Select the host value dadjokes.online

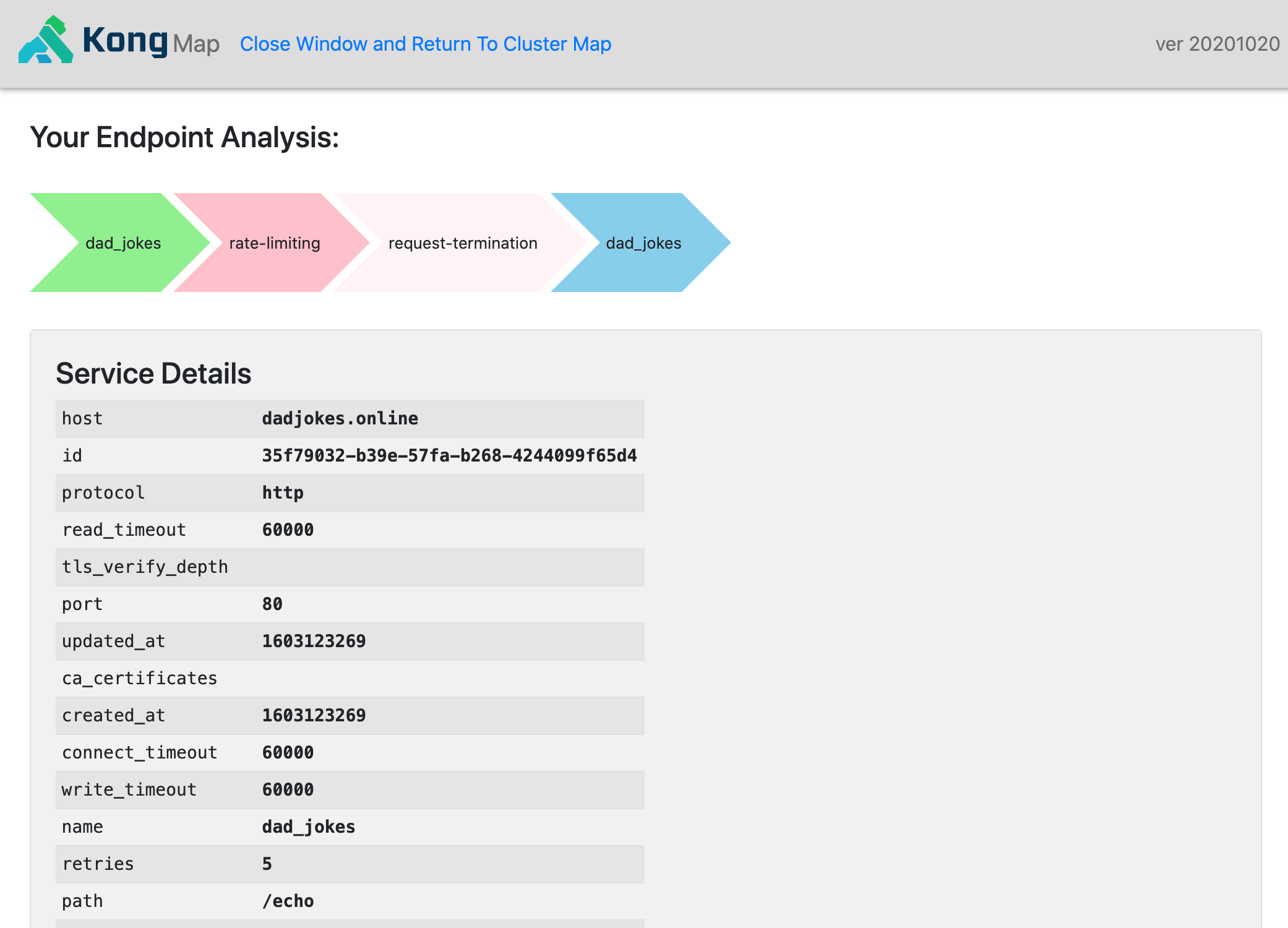pos(340,418)
